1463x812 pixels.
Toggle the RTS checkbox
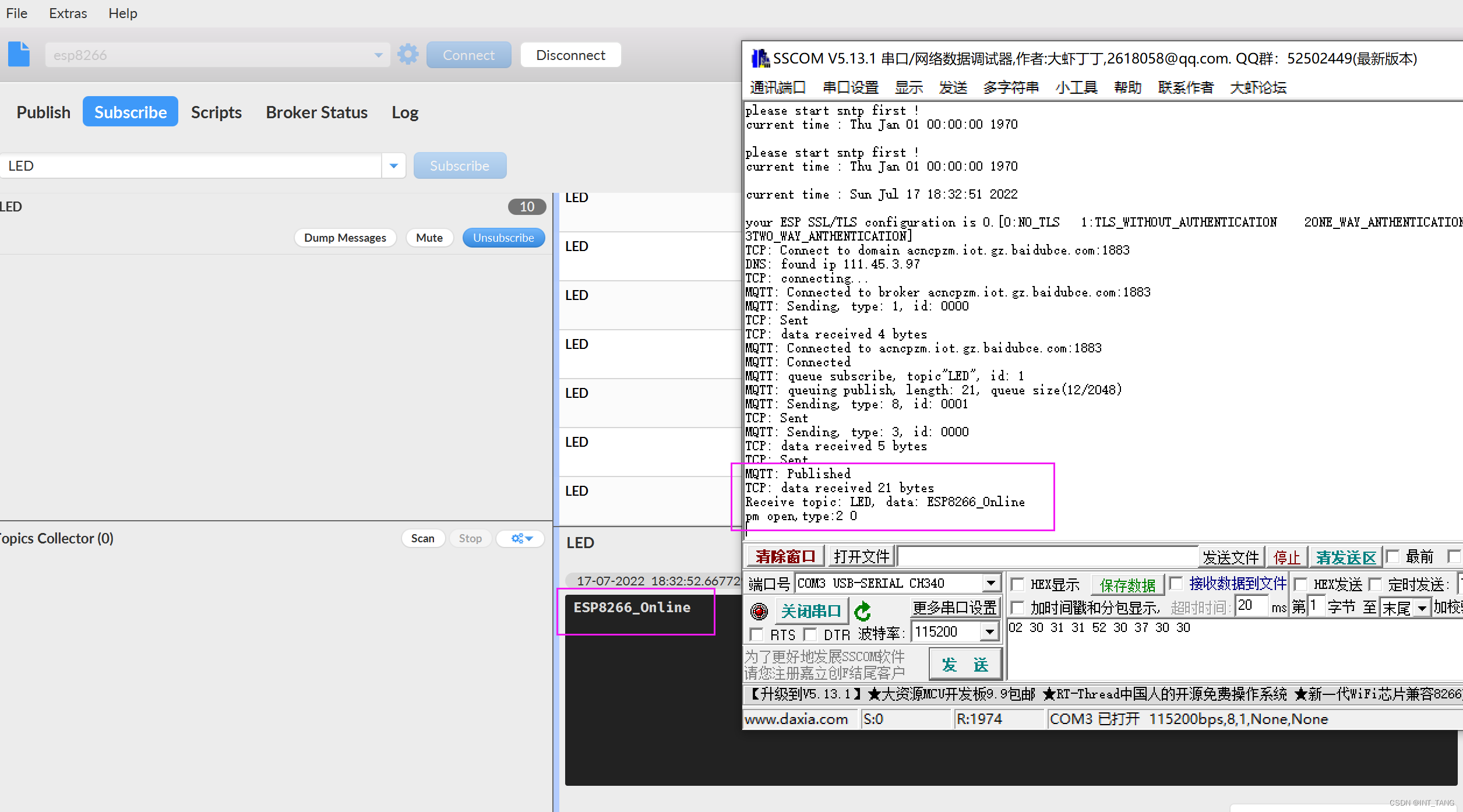pos(757,634)
